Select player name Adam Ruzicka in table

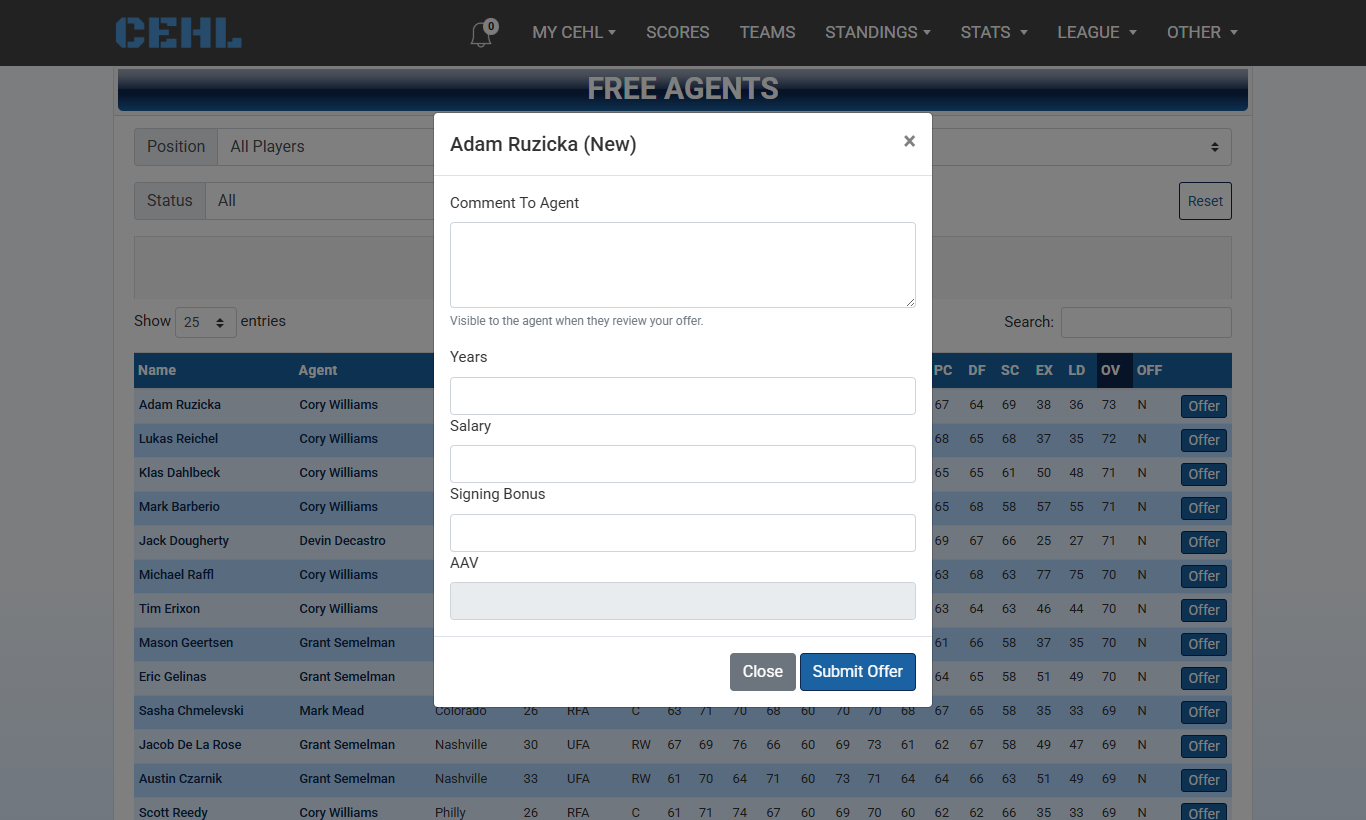pos(180,405)
